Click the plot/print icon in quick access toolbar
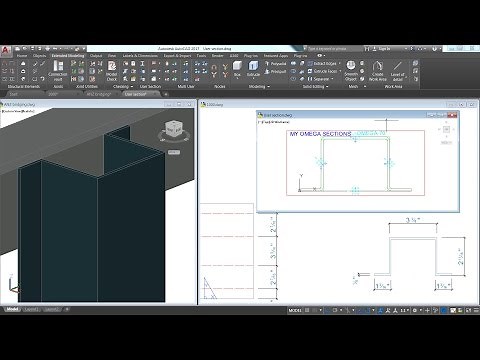The height and width of the screenshot is (360, 480). click(47, 49)
